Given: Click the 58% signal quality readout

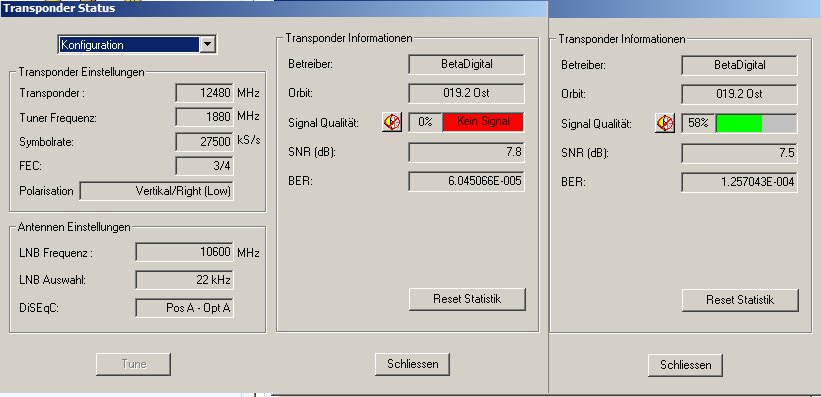Looking at the screenshot, I should pos(698,124).
